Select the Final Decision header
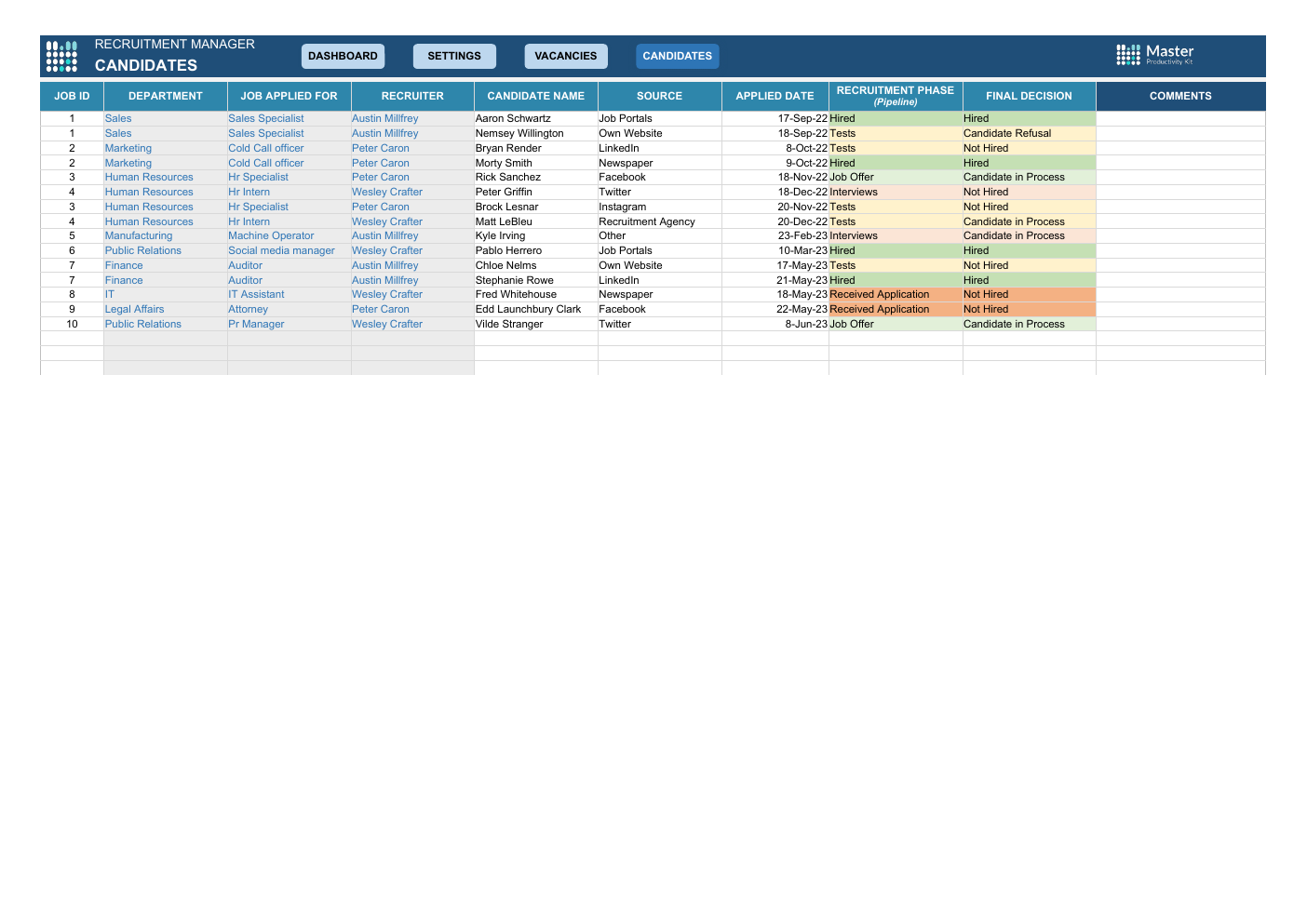This screenshot has width=1307, height=924. point(1030,96)
